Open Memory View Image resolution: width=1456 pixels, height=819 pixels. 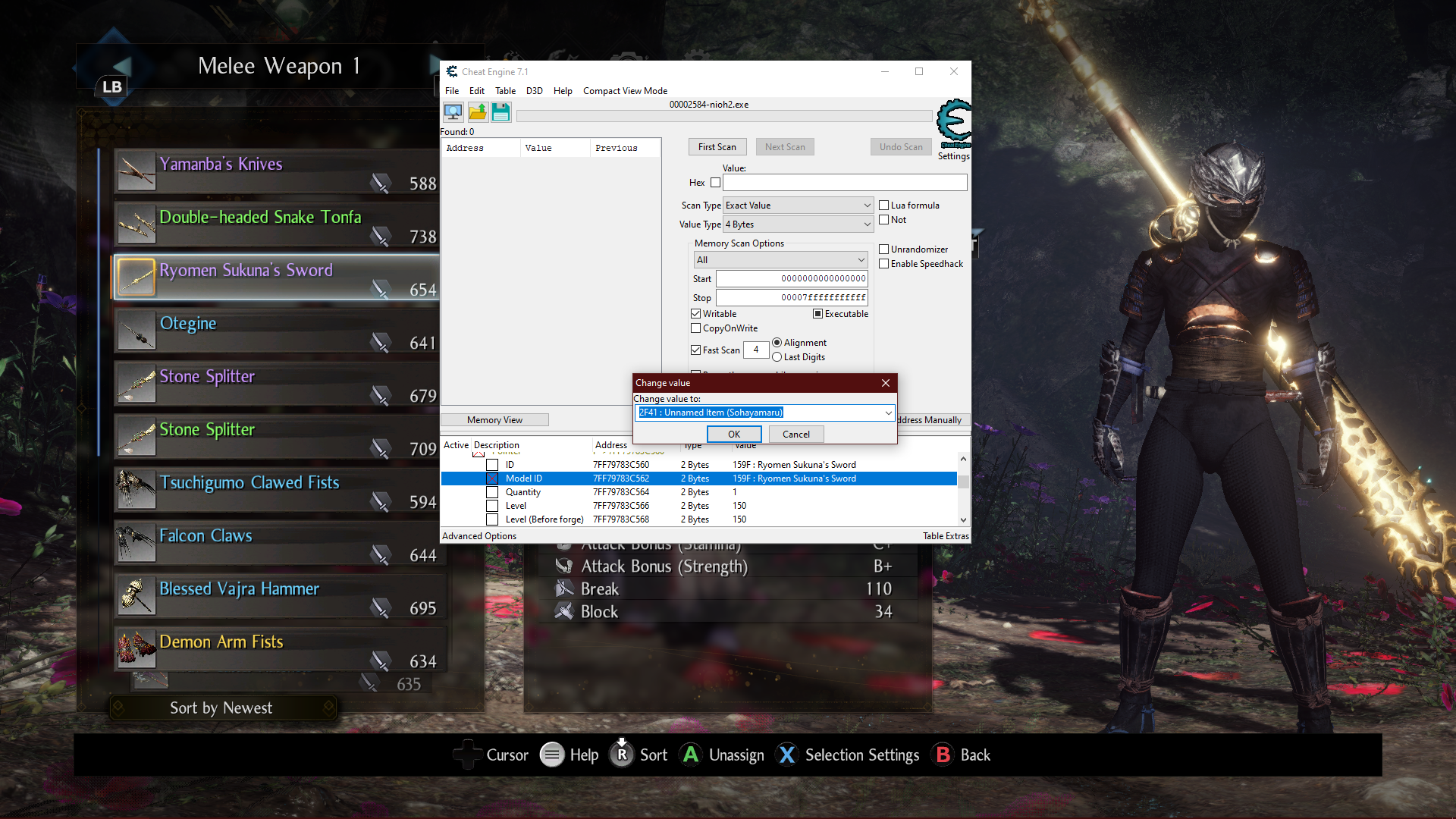point(494,419)
